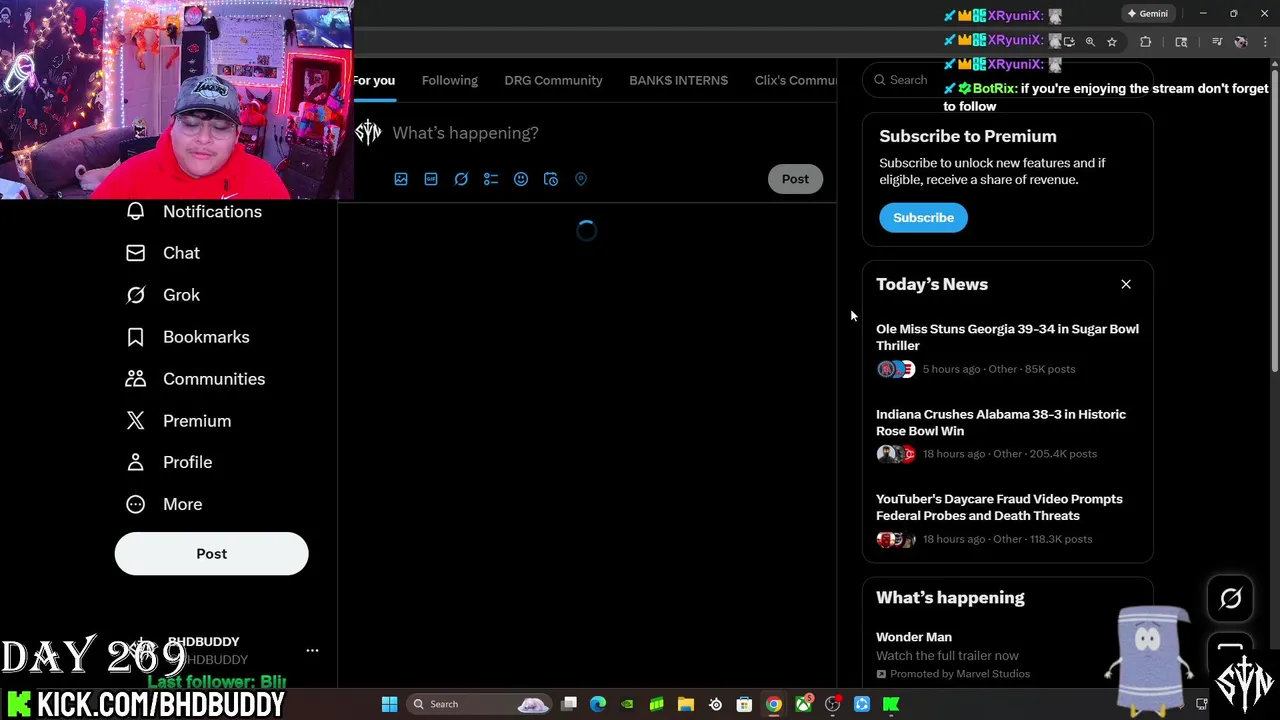This screenshot has height=720, width=1280.
Task: Click the large white Post button
Action: coord(211,554)
